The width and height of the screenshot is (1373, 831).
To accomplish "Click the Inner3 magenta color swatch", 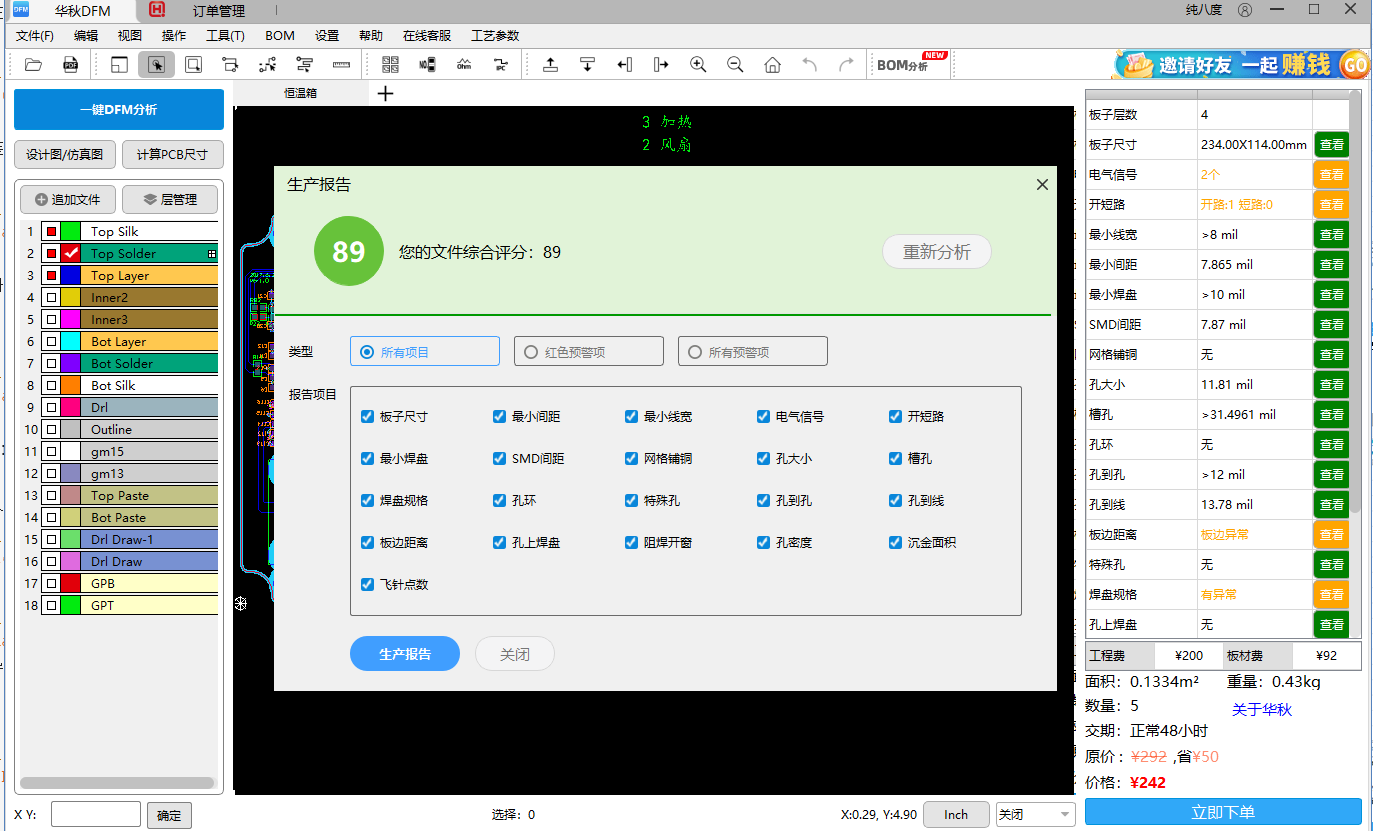I will (70, 319).
